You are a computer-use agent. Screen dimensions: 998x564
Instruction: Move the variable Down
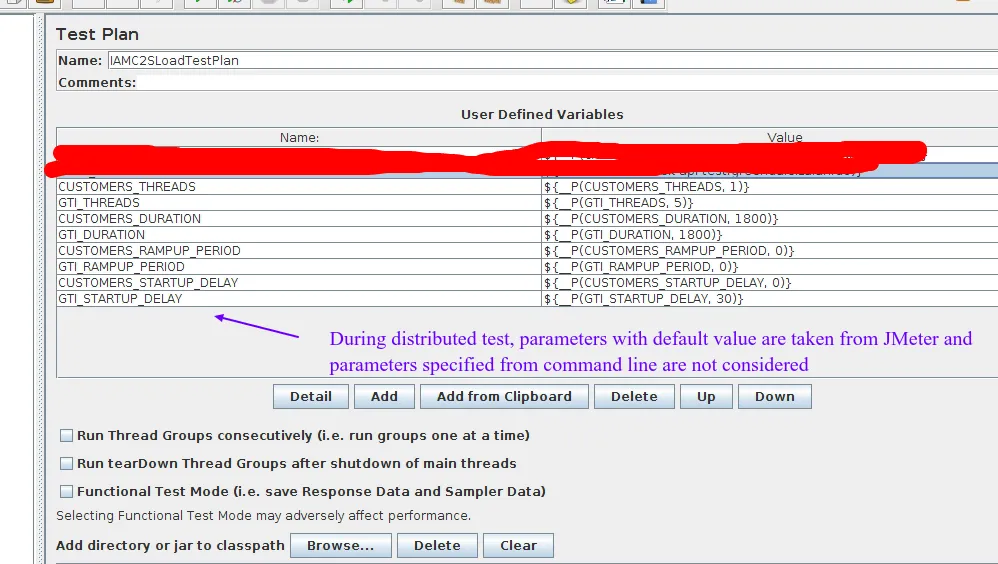(775, 397)
